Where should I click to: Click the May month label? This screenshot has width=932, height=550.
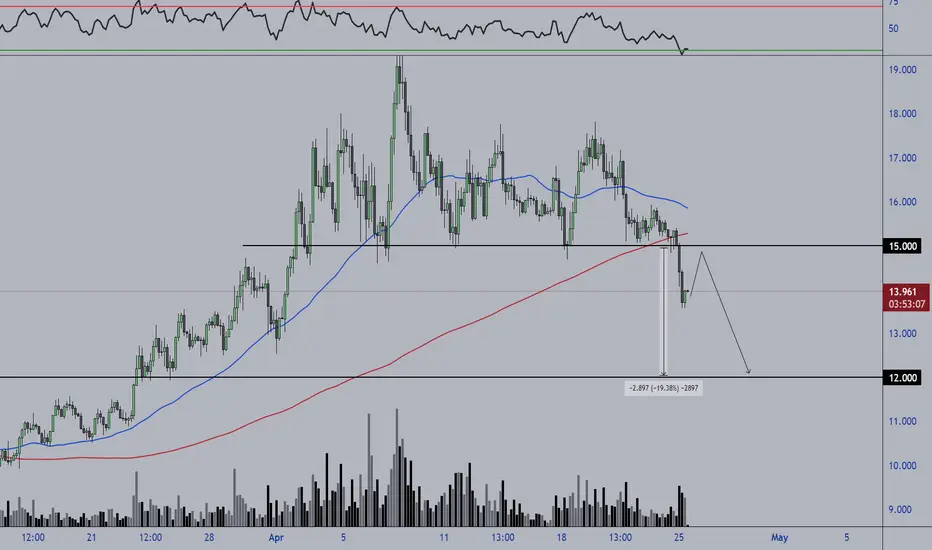pos(779,538)
